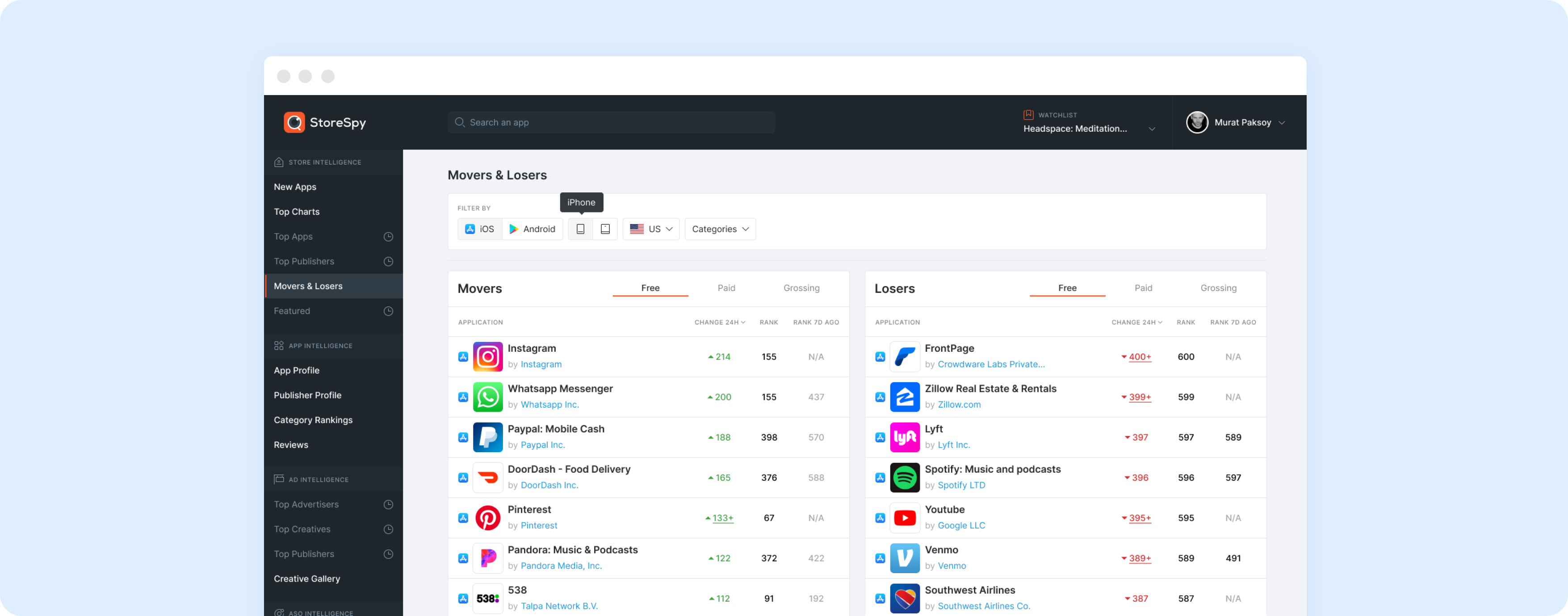The image size is (1568, 616).
Task: Click the Whatsapp Messenger app icon
Action: point(487,396)
